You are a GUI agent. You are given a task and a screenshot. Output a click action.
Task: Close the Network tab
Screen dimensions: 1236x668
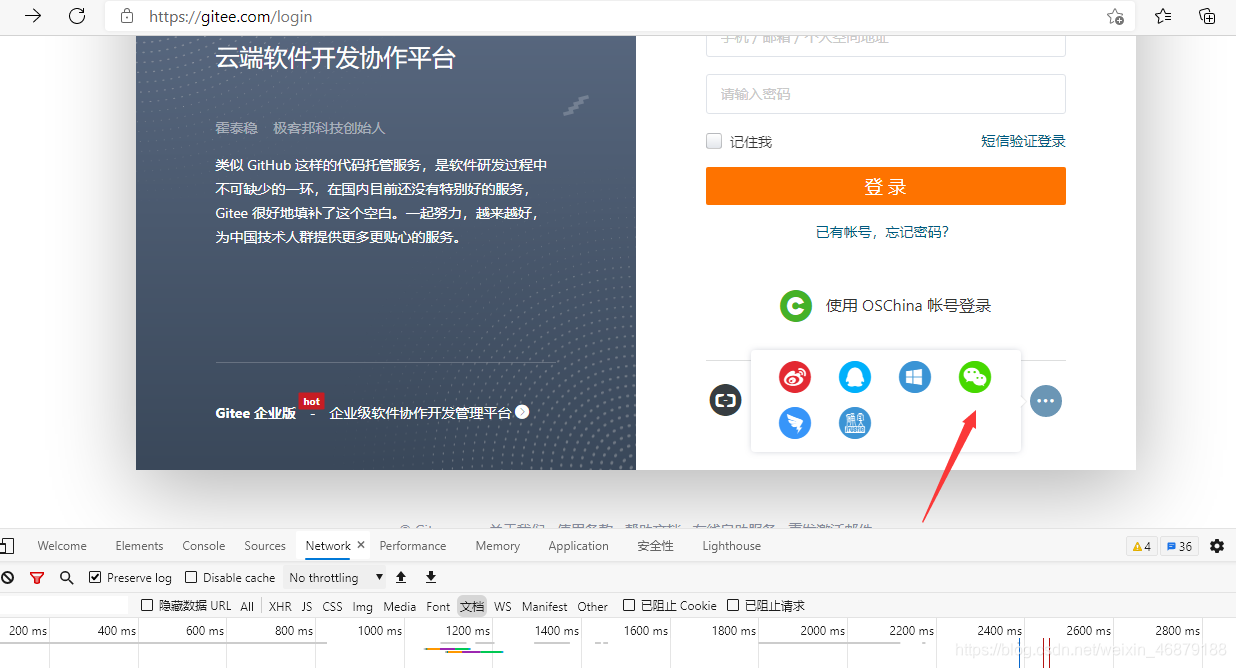[361, 545]
